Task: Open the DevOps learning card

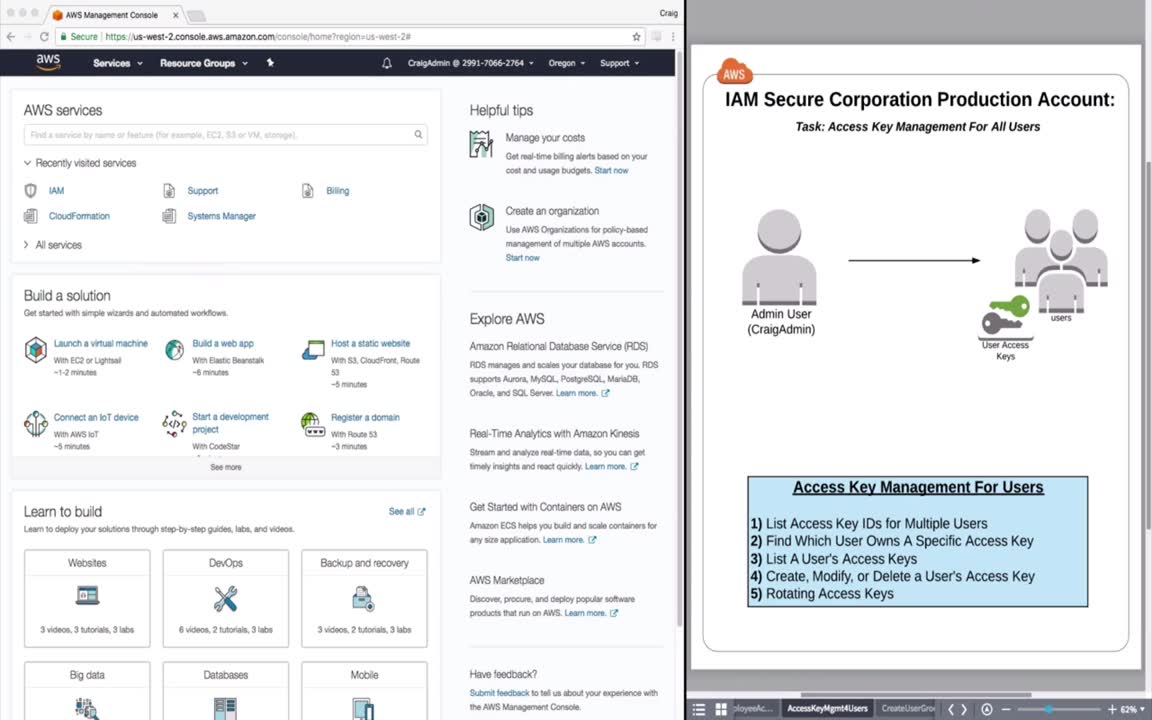Action: pos(226,598)
